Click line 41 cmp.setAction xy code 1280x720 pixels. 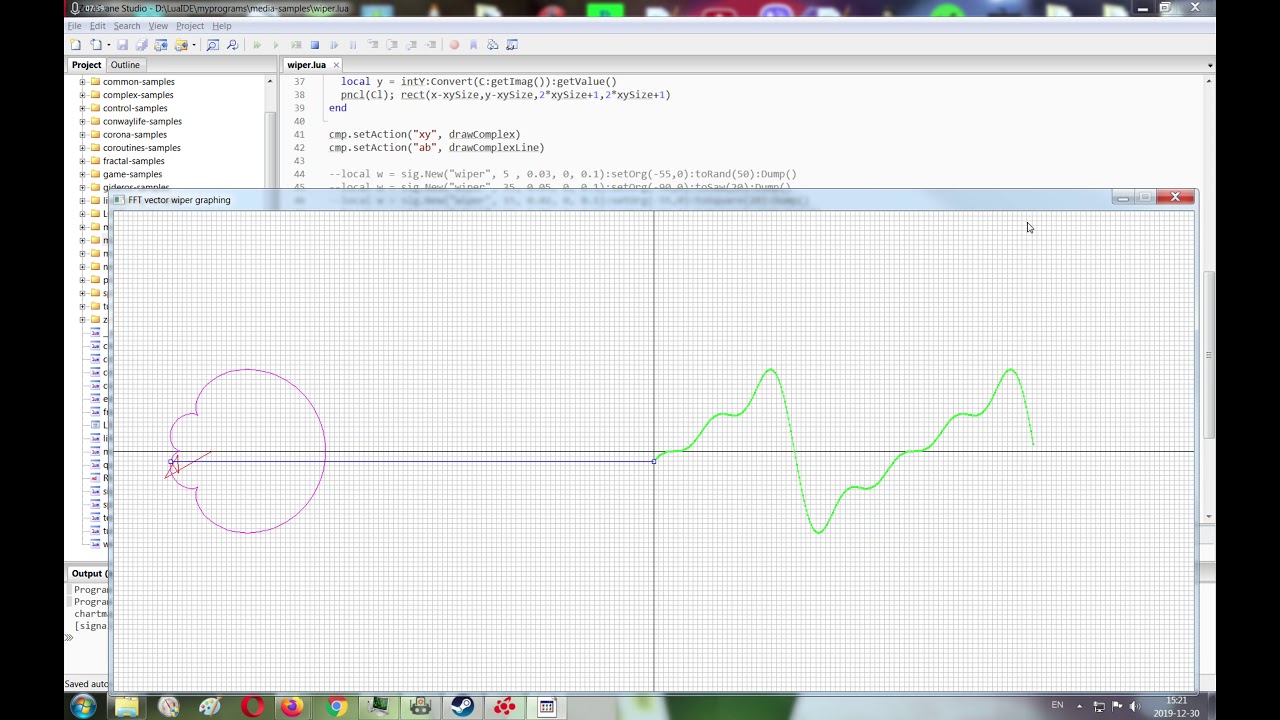[425, 134]
